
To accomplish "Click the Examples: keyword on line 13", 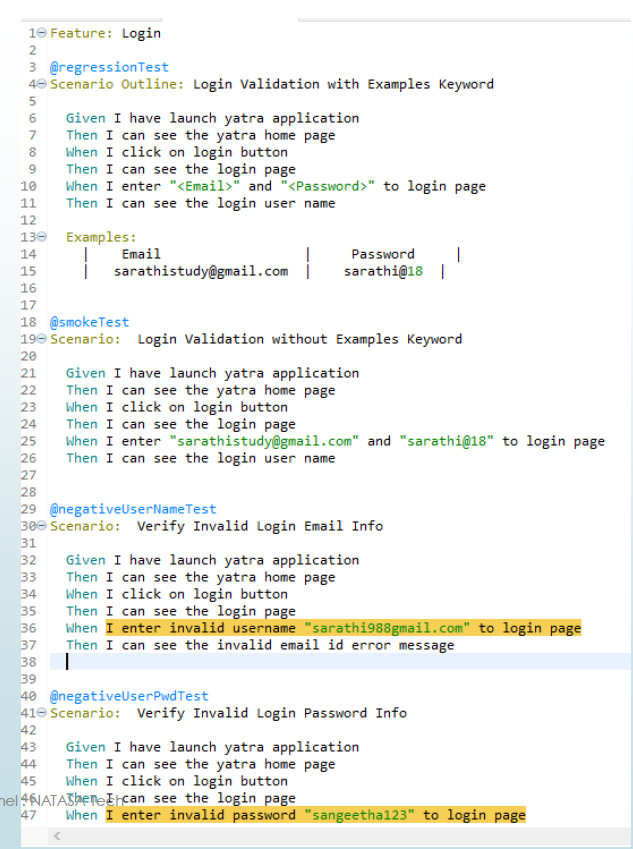I will coord(101,237).
